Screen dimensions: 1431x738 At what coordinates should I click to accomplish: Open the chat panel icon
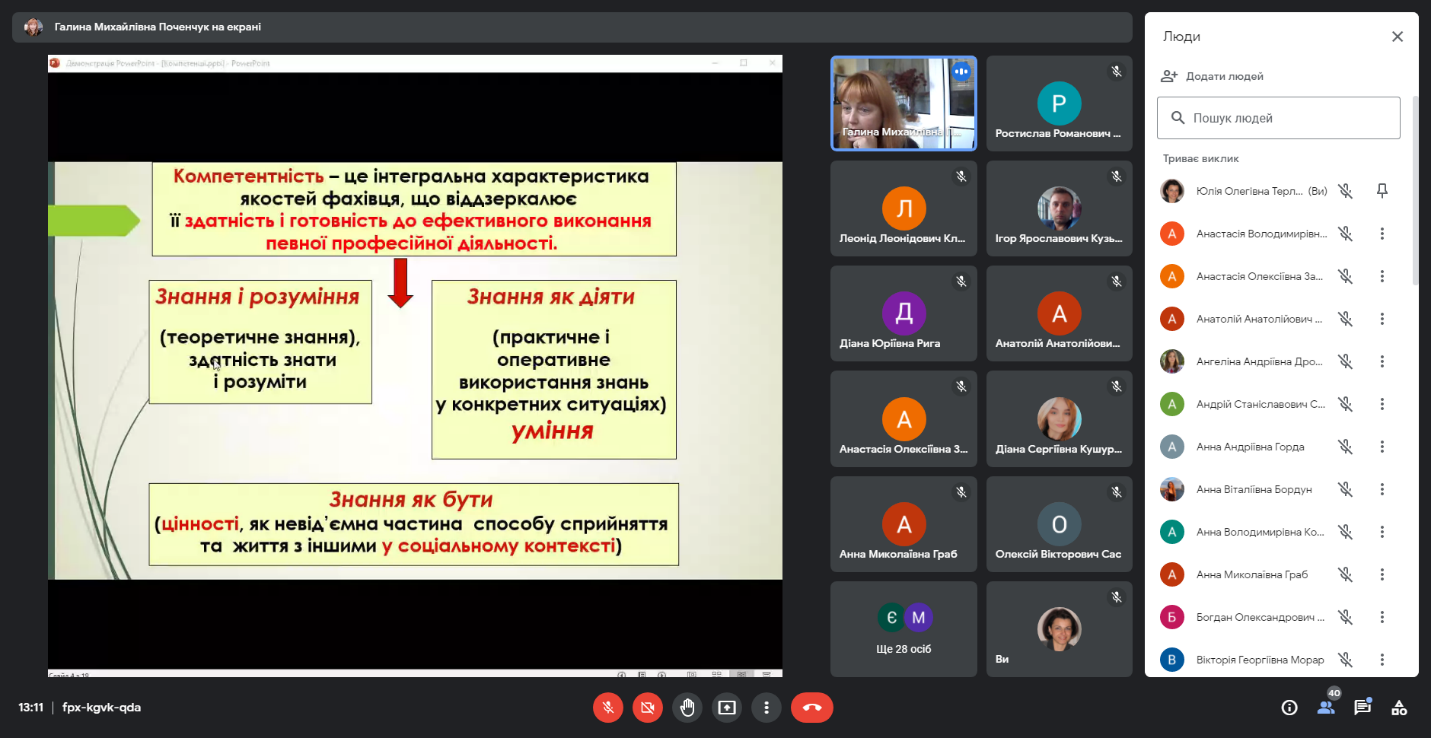[x=1362, y=708]
